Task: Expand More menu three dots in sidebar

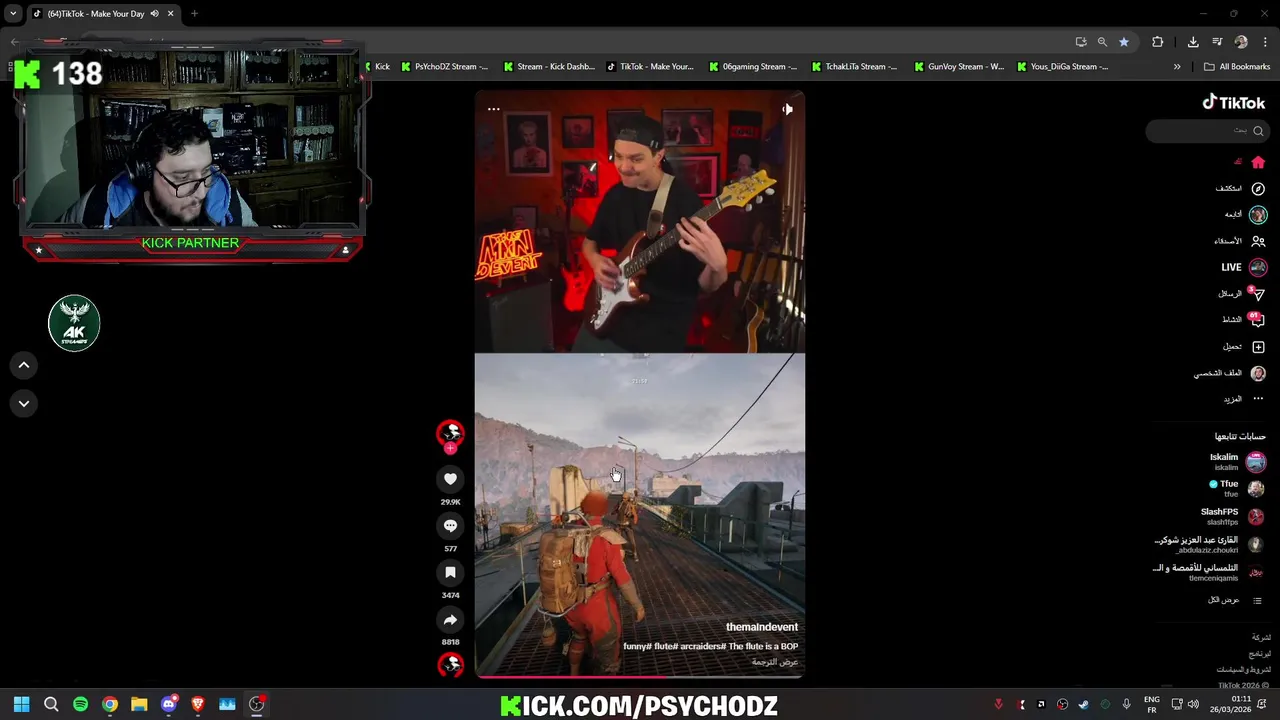Action: point(1258,399)
